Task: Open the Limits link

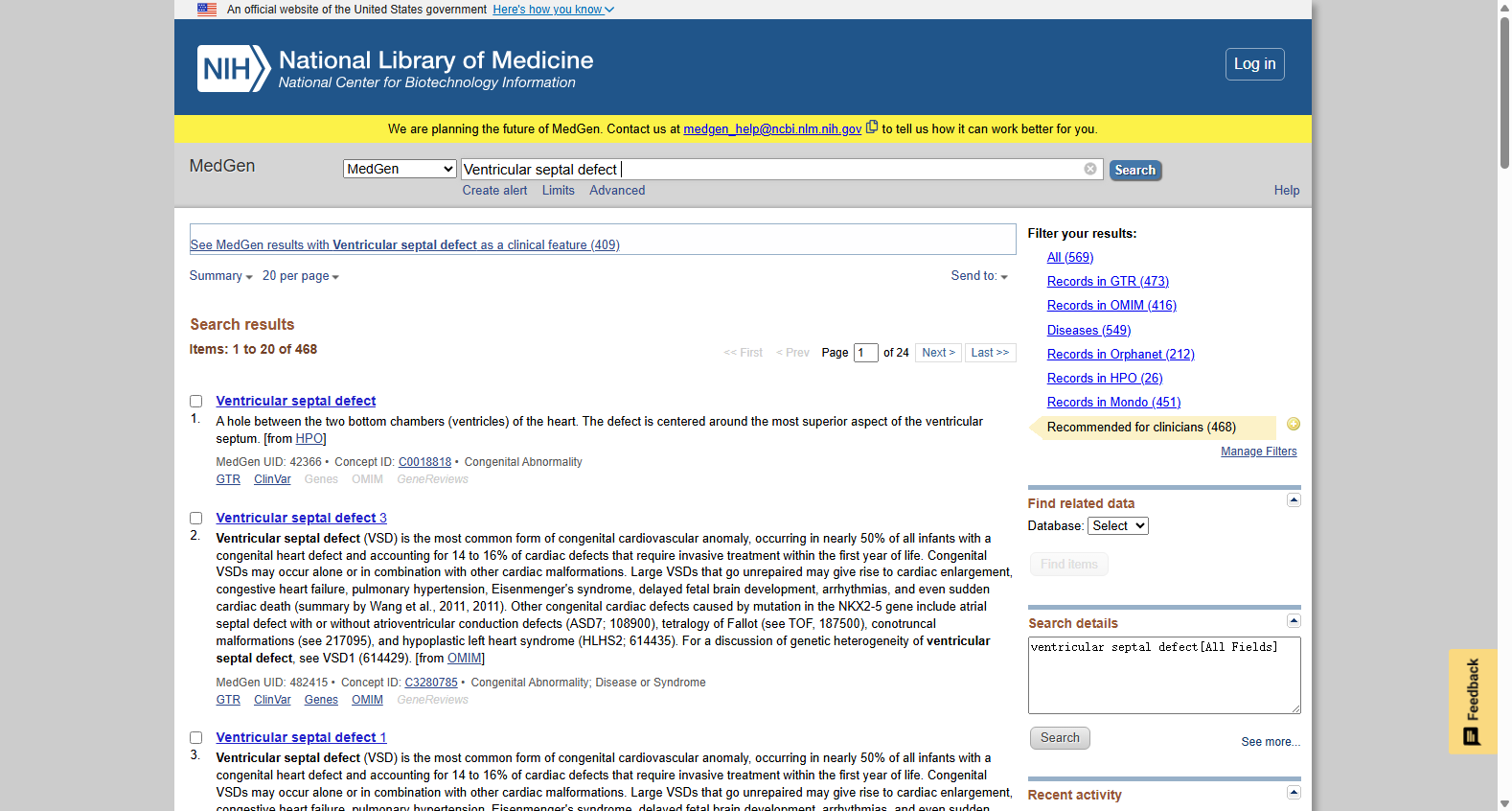Action: pyautogui.click(x=559, y=191)
